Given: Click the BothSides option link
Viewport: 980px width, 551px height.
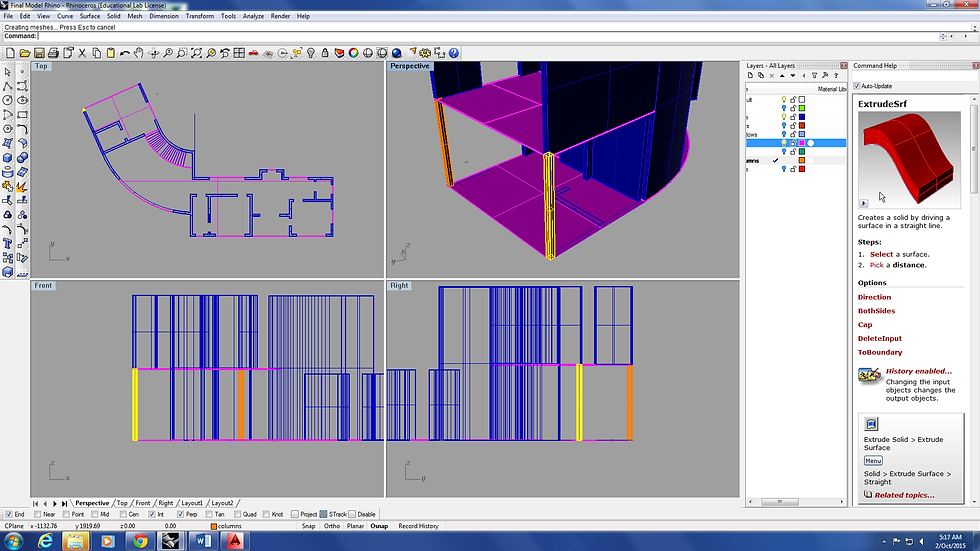Looking at the screenshot, I should coord(876,311).
